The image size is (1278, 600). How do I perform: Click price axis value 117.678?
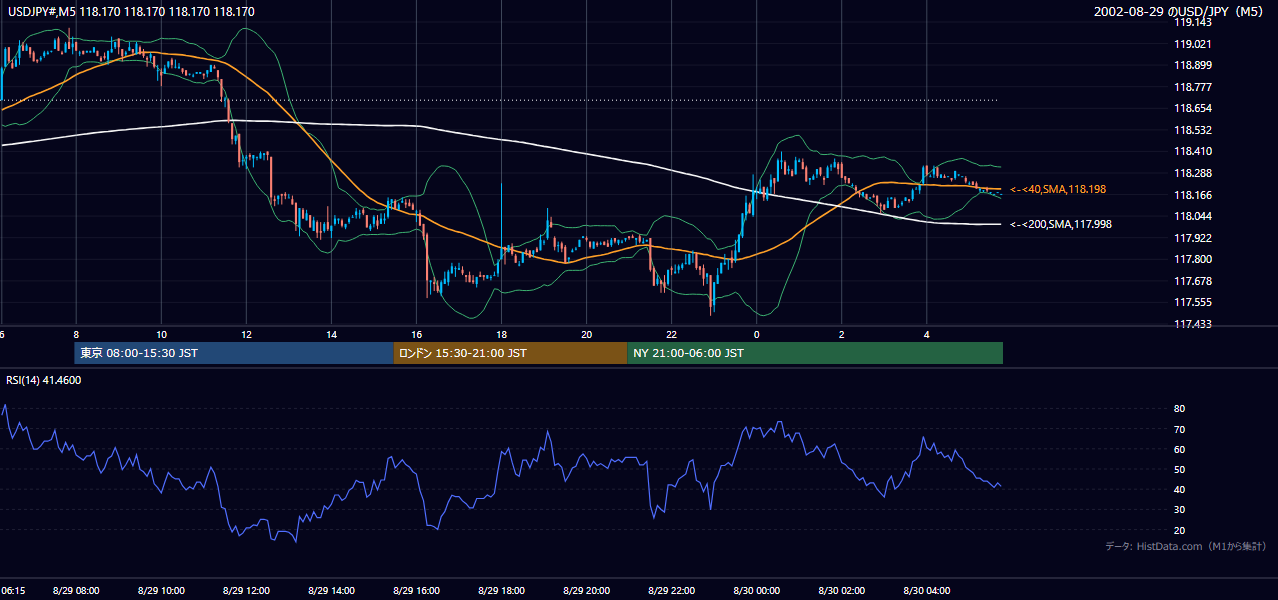click(1192, 281)
